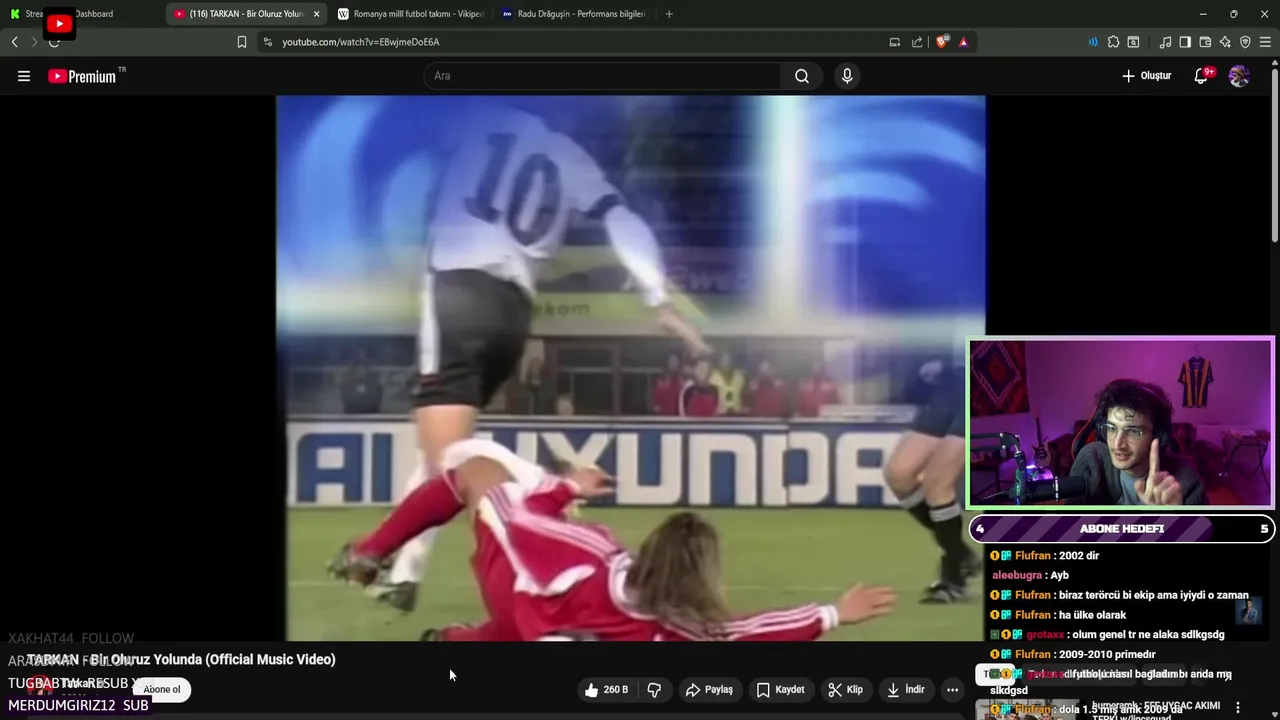Open YouTube notifications bell

coord(1202,76)
